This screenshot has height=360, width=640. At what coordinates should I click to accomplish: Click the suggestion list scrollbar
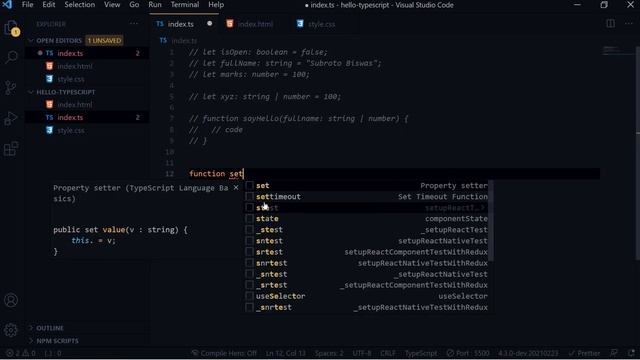(491, 221)
